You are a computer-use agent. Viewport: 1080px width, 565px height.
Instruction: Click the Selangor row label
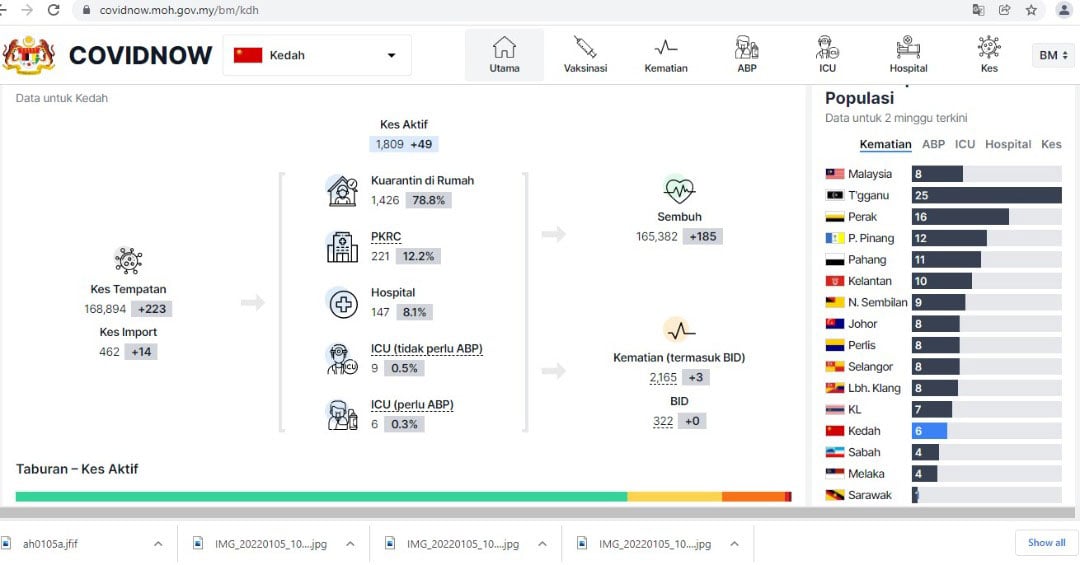pos(870,367)
